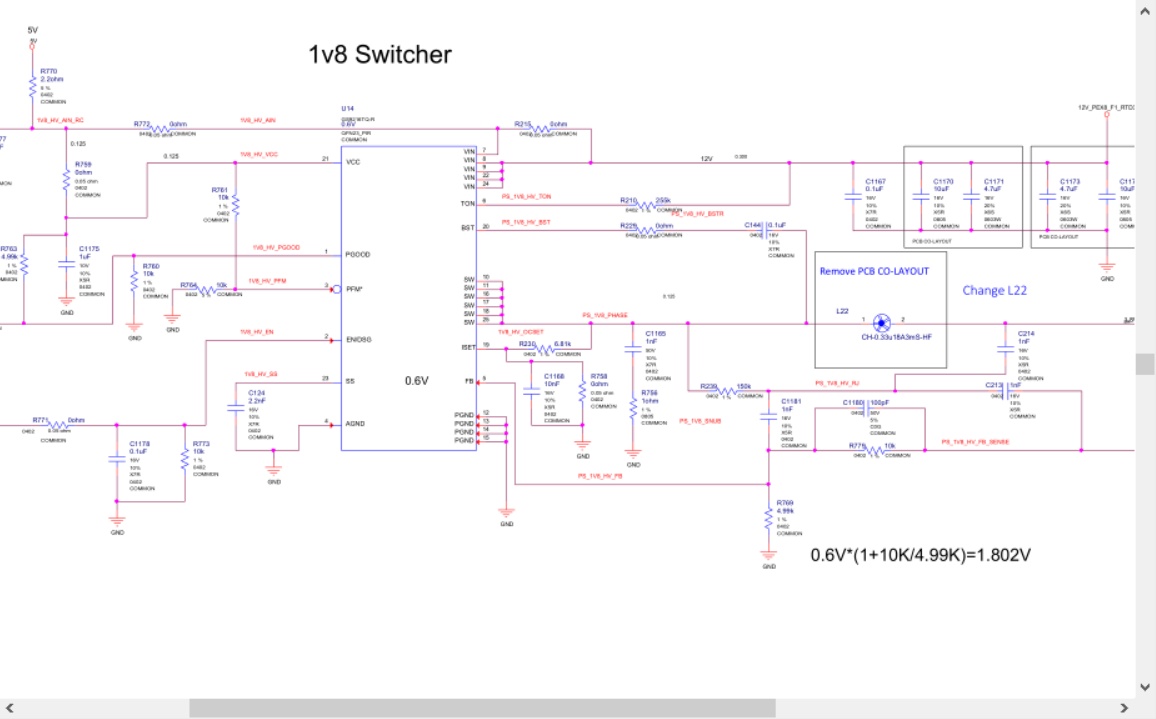This screenshot has height=719, width=1156.
Task: Click the vertical scrollbar thumb
Action: pyautogui.click(x=1145, y=364)
